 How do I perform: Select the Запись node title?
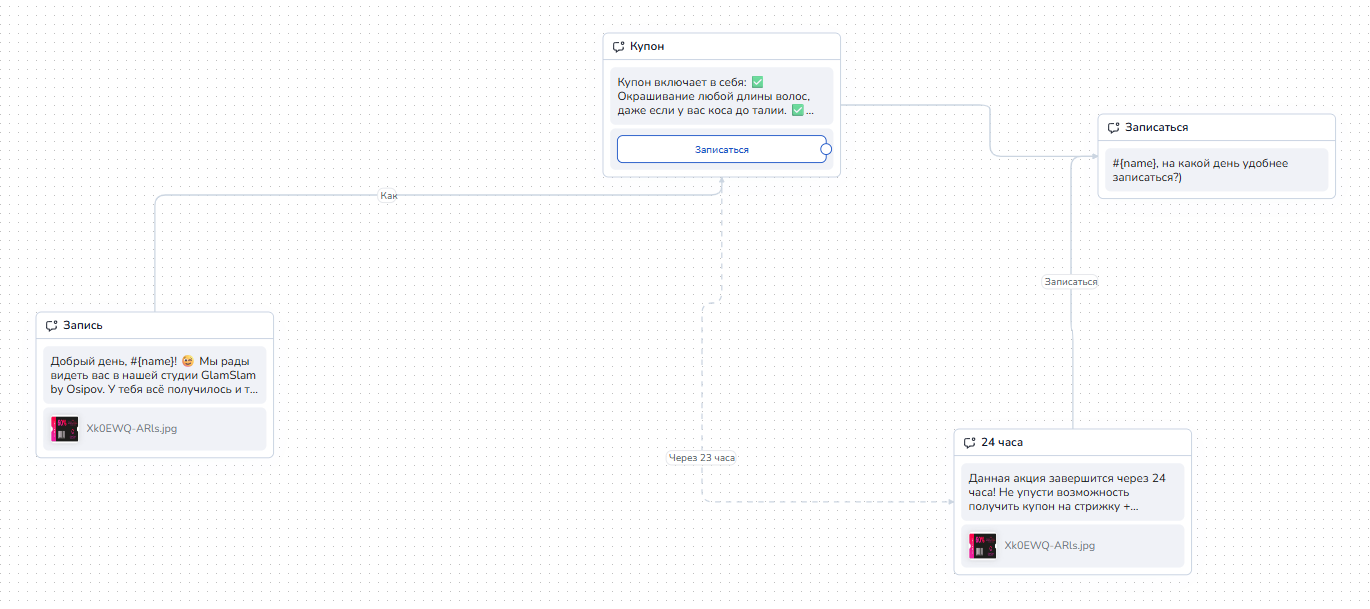[83, 326]
